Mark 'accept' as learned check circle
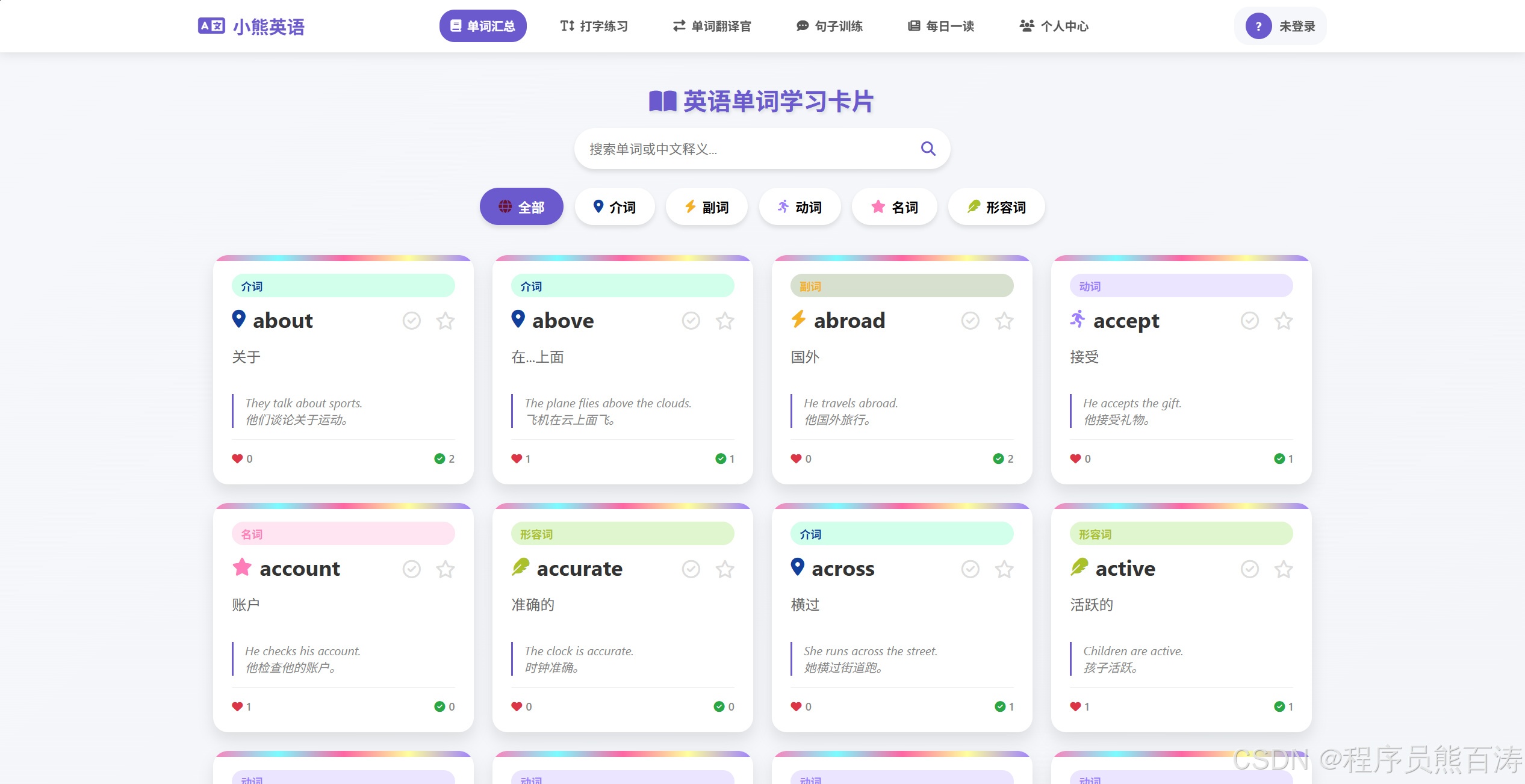 tap(1250, 321)
